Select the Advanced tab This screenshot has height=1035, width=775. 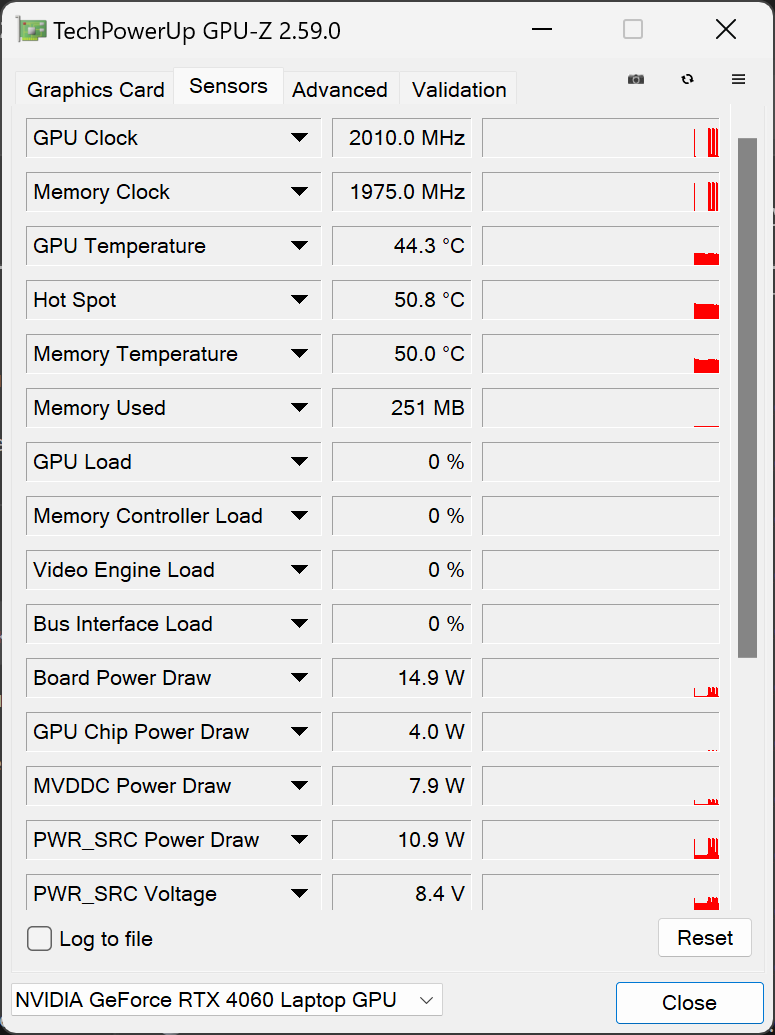point(340,90)
